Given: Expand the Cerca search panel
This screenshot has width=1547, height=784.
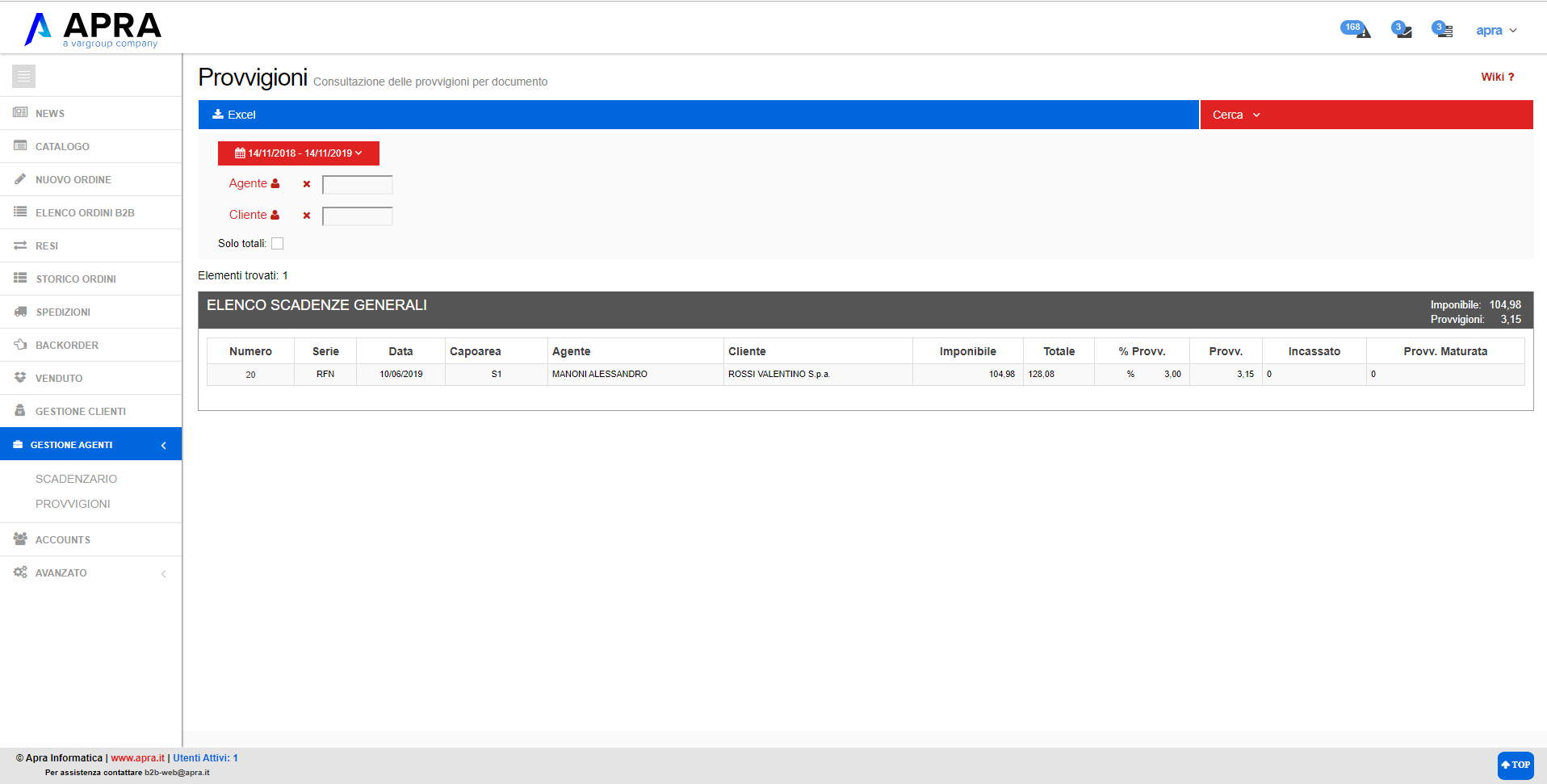Looking at the screenshot, I should [x=1366, y=115].
